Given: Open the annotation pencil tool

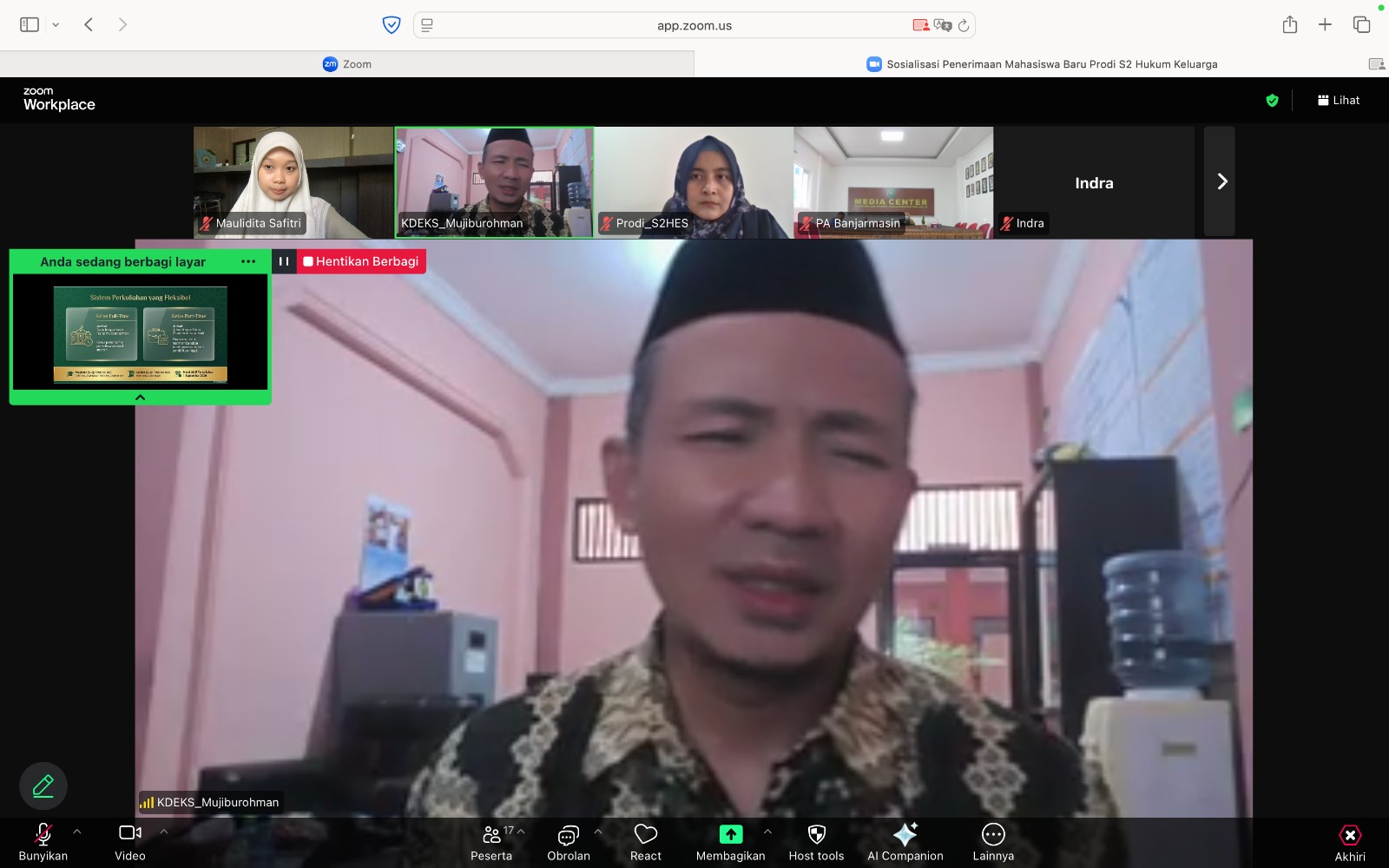Looking at the screenshot, I should coord(43,786).
